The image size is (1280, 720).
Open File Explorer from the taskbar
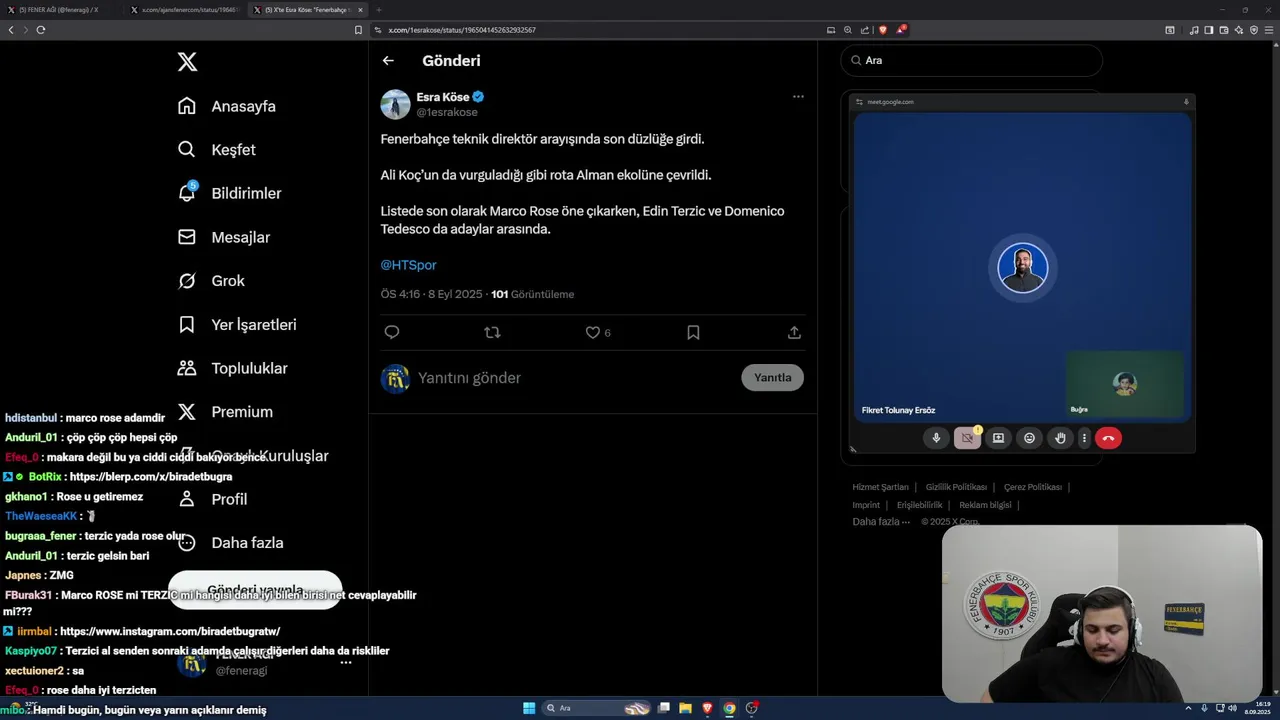coord(685,708)
